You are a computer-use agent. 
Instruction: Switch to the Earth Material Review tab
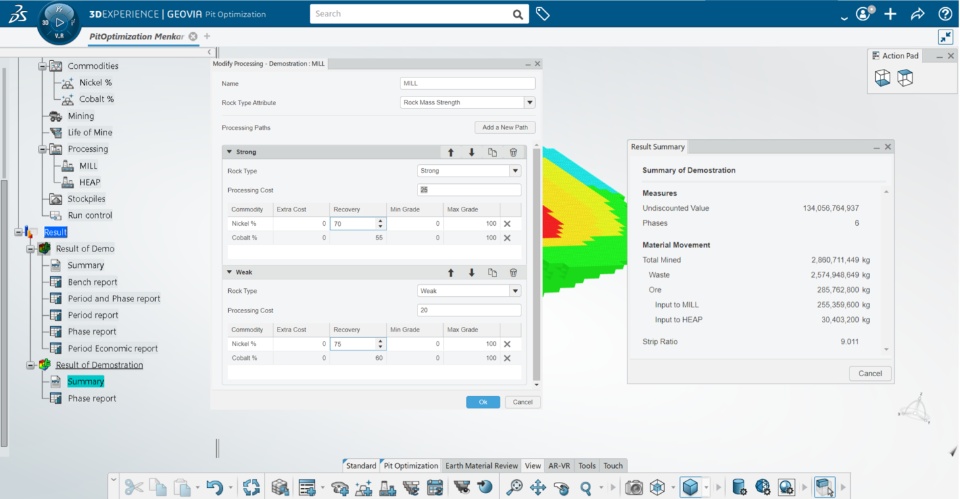[481, 465]
